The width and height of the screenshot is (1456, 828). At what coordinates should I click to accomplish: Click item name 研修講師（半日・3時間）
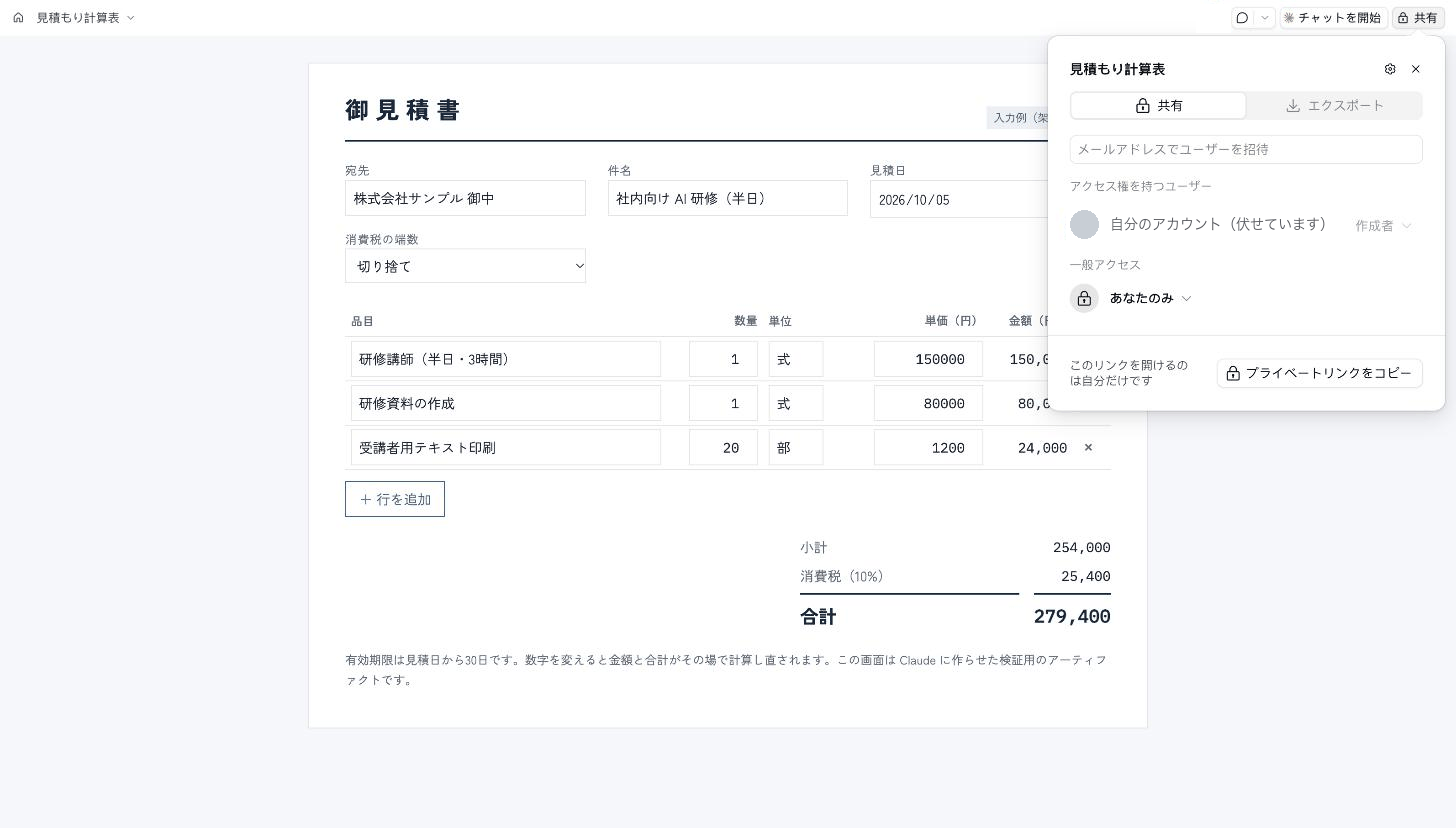(x=506, y=359)
